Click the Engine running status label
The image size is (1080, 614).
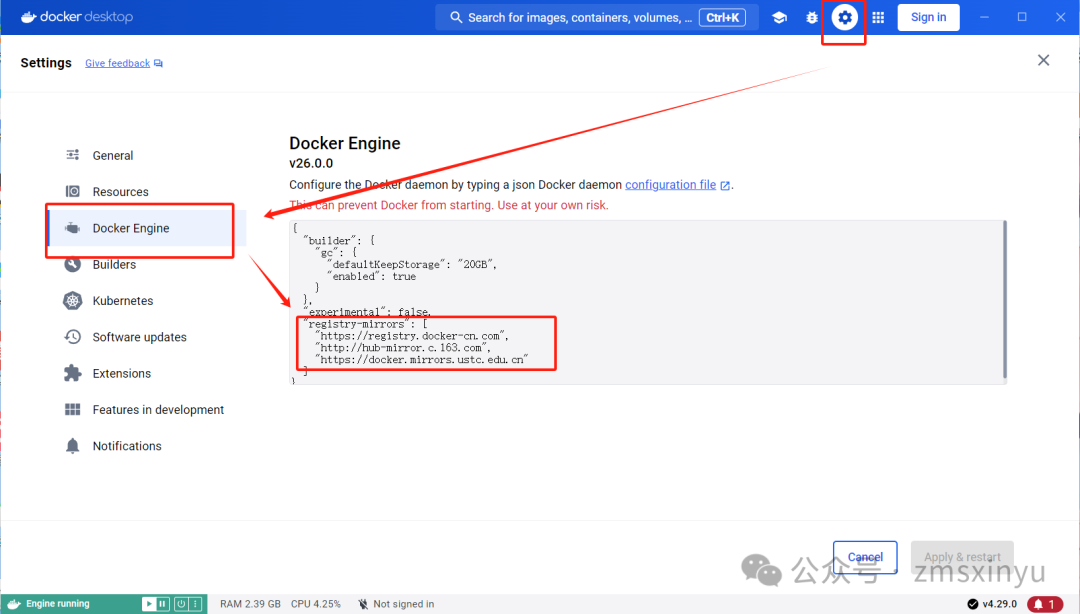click(58, 604)
